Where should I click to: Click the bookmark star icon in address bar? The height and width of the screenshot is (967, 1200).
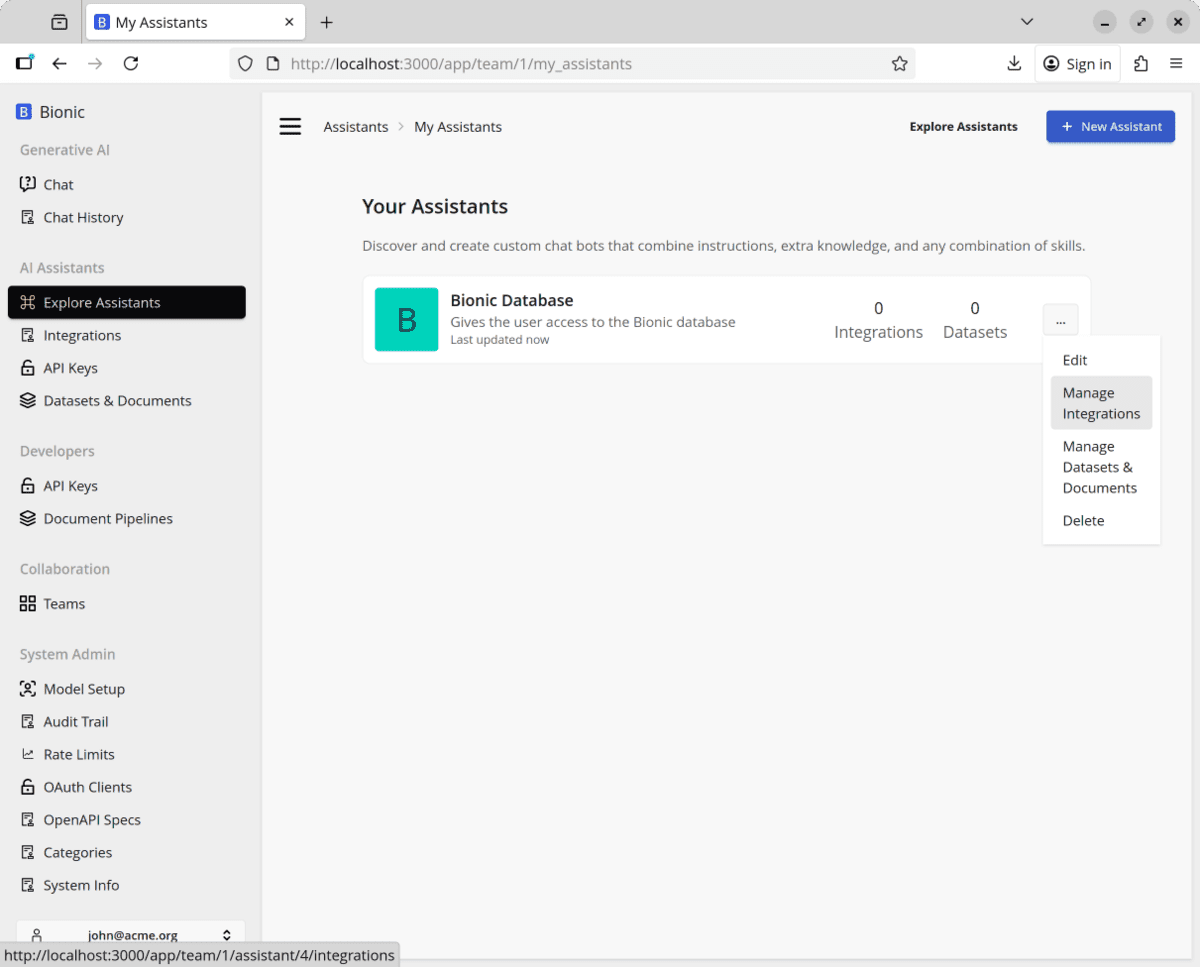click(x=899, y=64)
